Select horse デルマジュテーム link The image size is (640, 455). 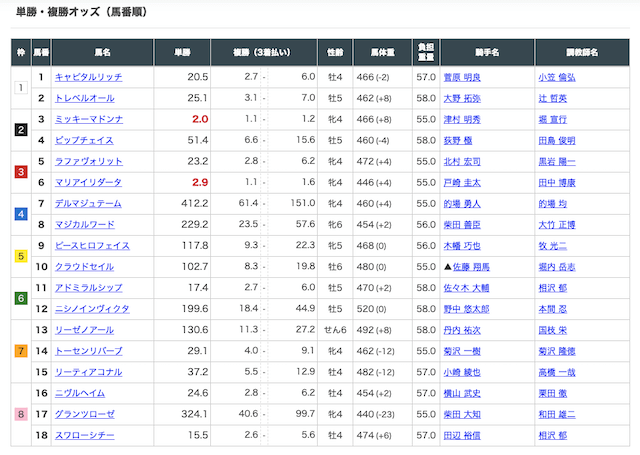88,203
